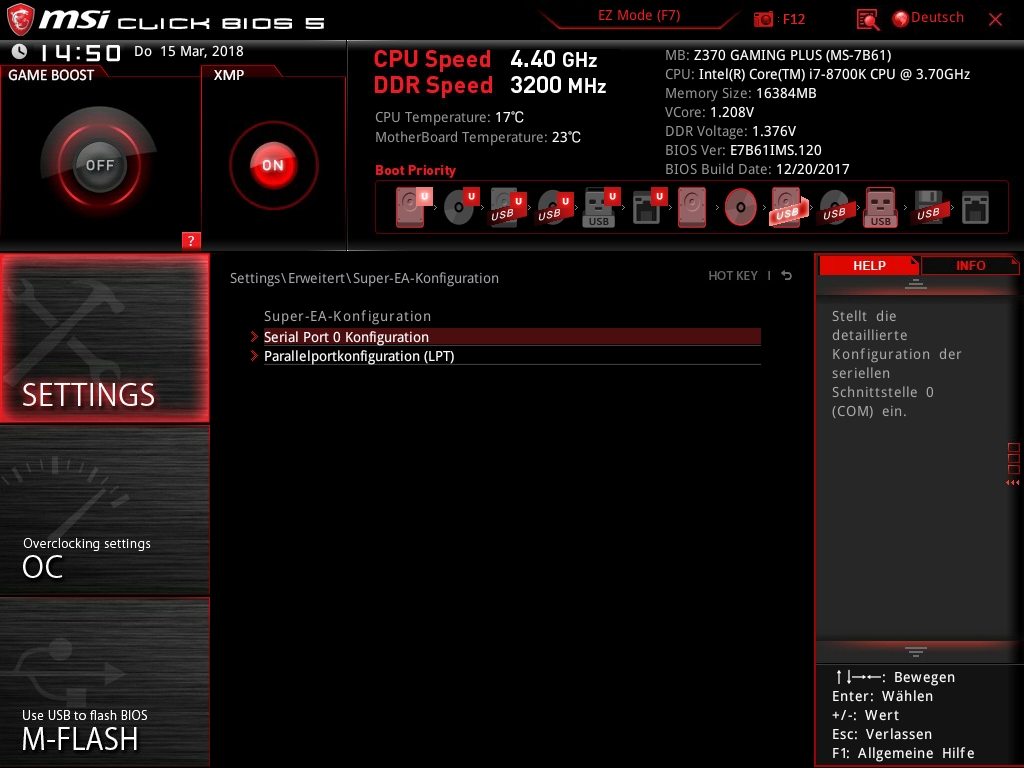Screen dimensions: 1024x768
Task: Select the legacy USB key boot device
Action: 881,207
